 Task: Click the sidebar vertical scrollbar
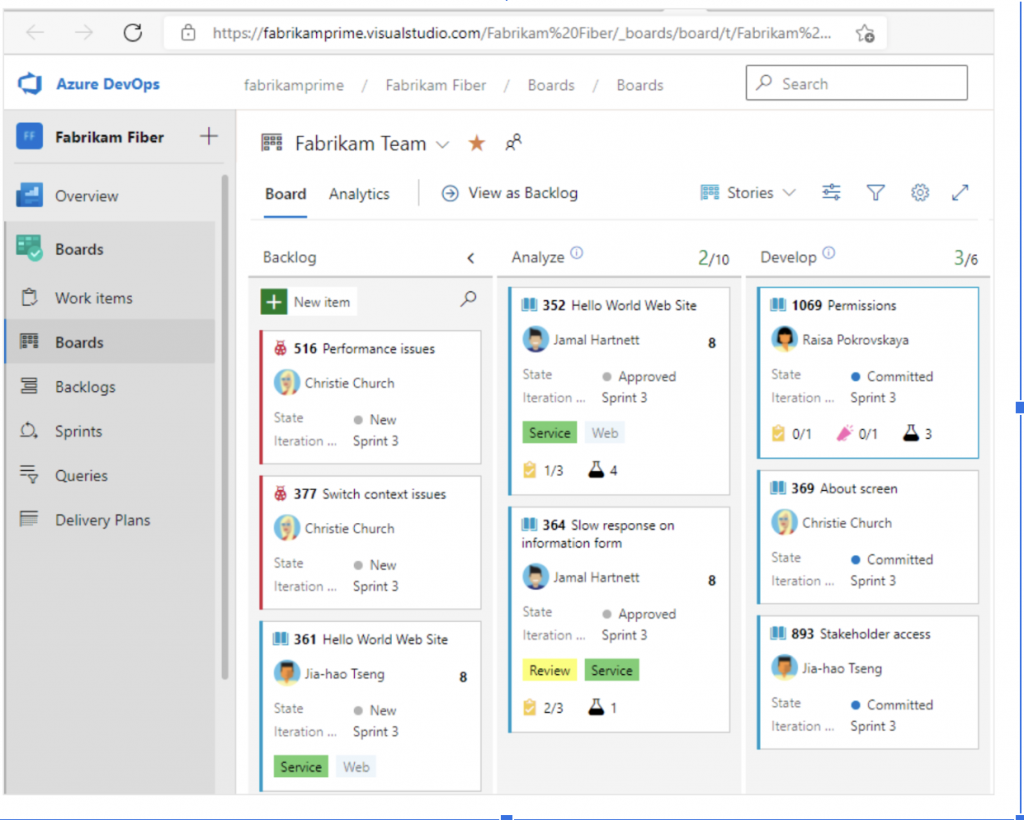[225, 428]
